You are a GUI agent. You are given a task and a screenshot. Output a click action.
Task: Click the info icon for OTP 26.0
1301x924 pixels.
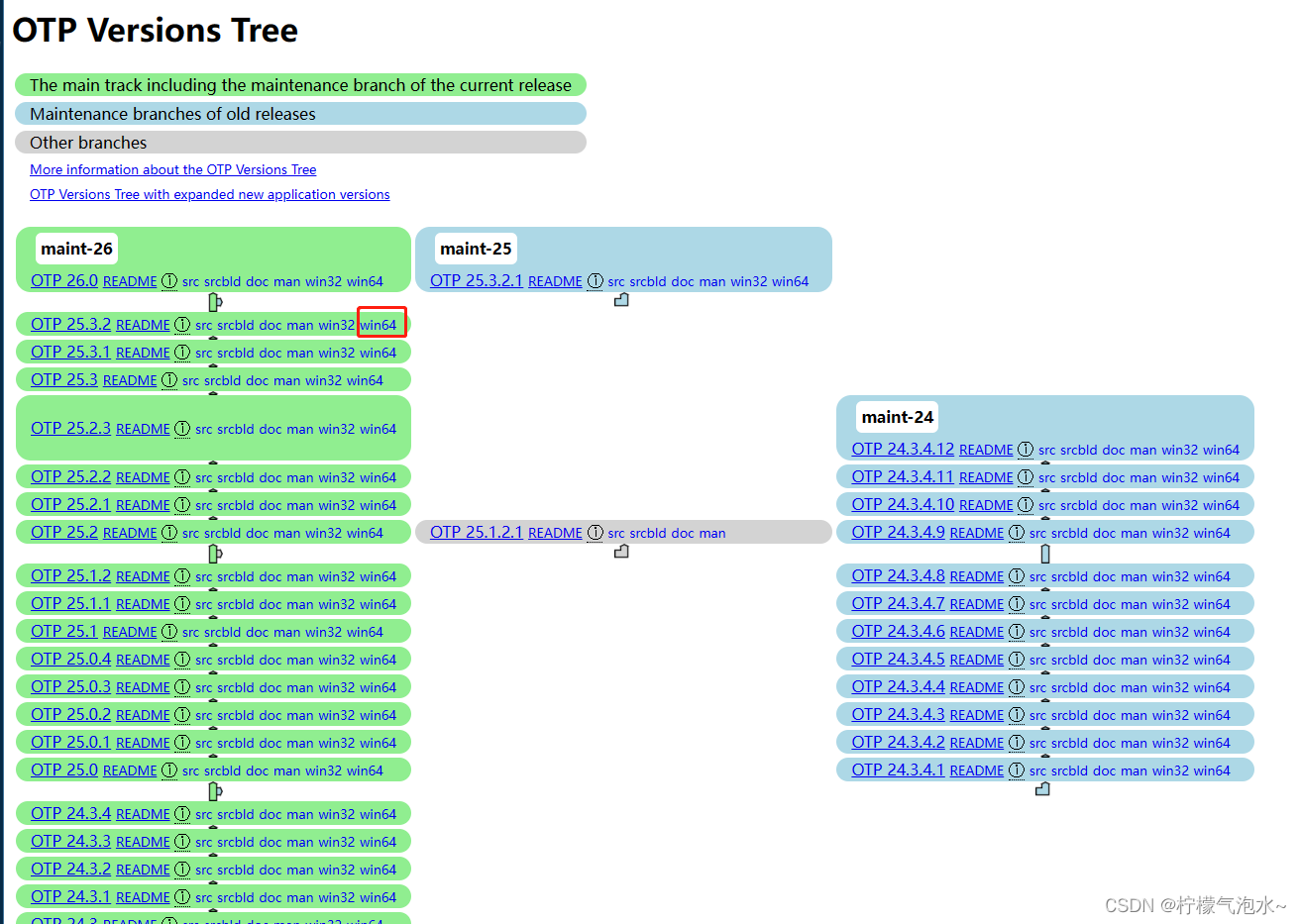click(x=169, y=281)
